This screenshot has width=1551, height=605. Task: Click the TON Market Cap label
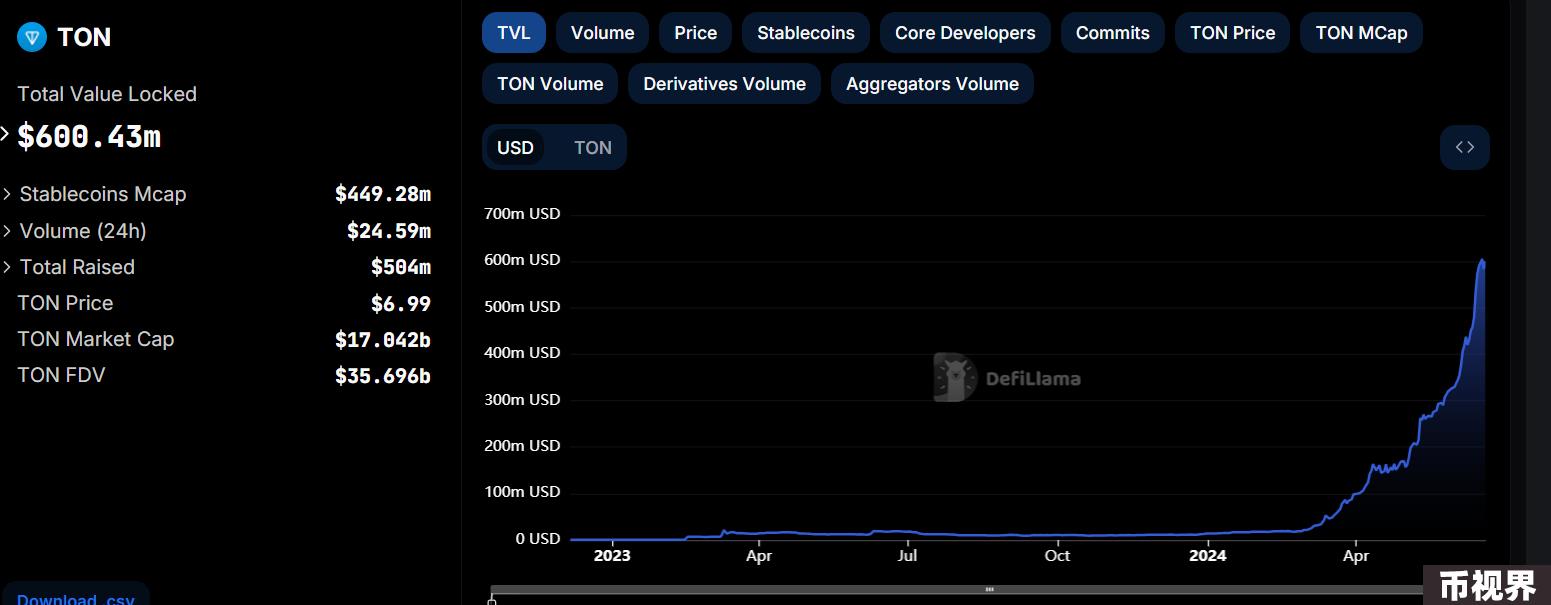click(x=96, y=339)
